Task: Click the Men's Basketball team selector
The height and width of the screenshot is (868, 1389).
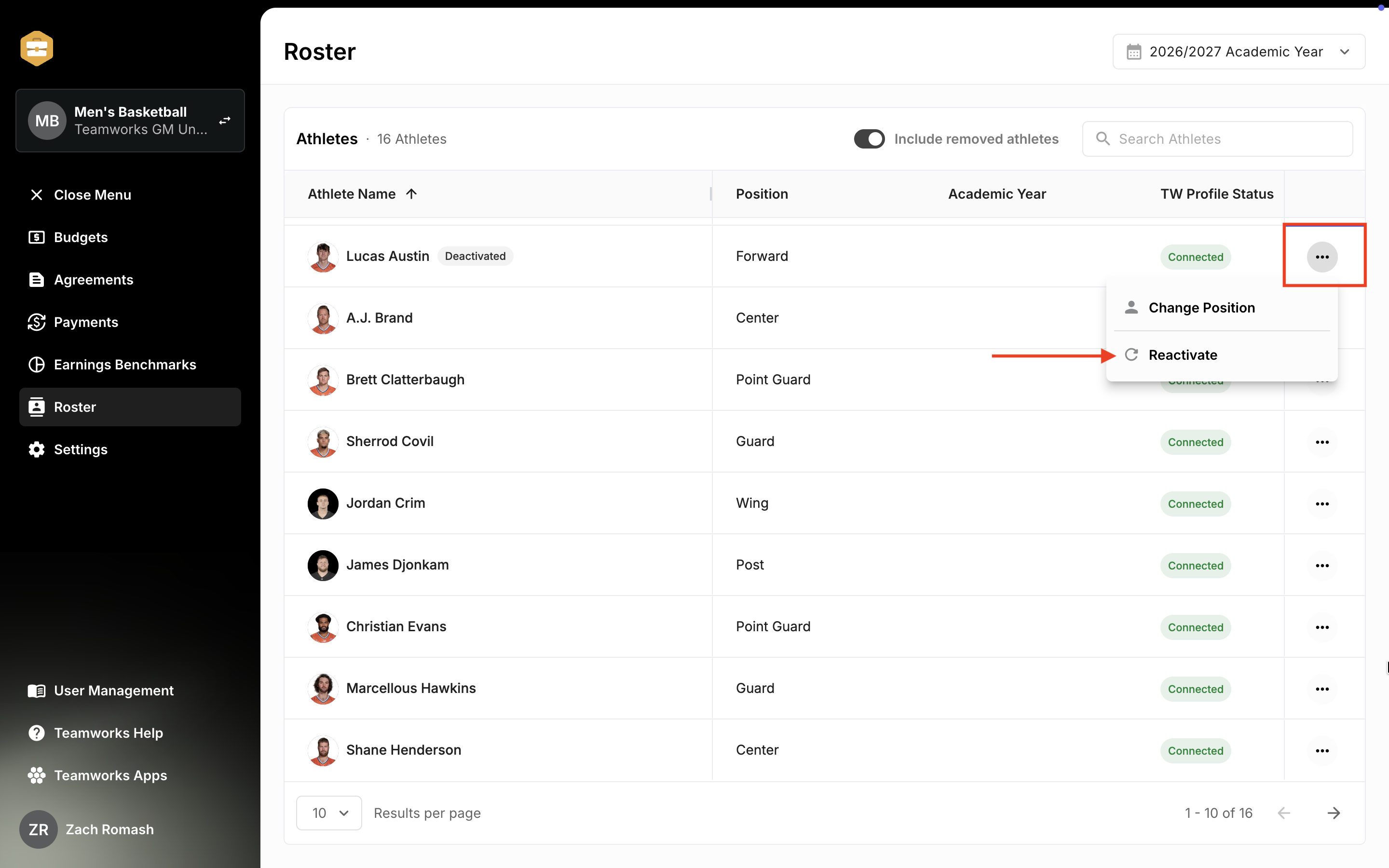Action: tap(130, 121)
